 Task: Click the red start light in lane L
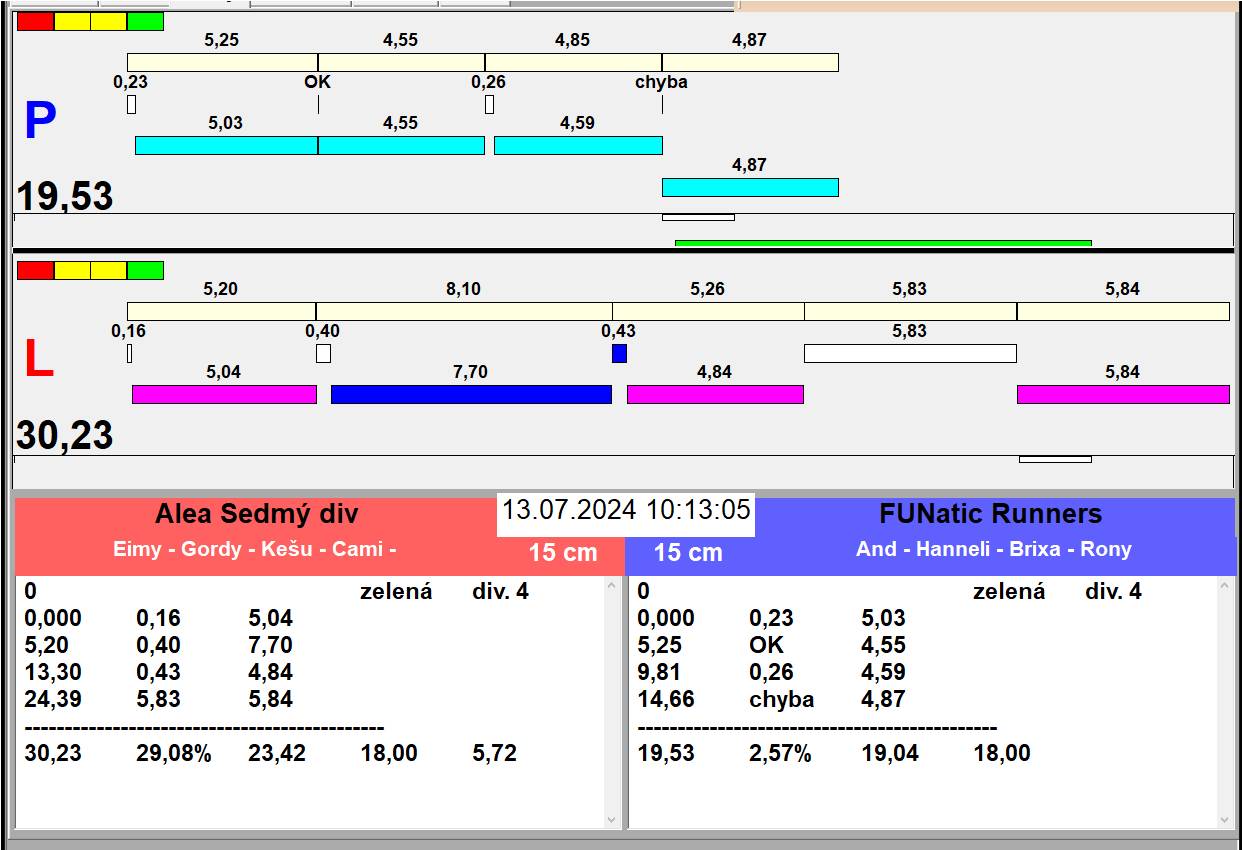click(35, 270)
